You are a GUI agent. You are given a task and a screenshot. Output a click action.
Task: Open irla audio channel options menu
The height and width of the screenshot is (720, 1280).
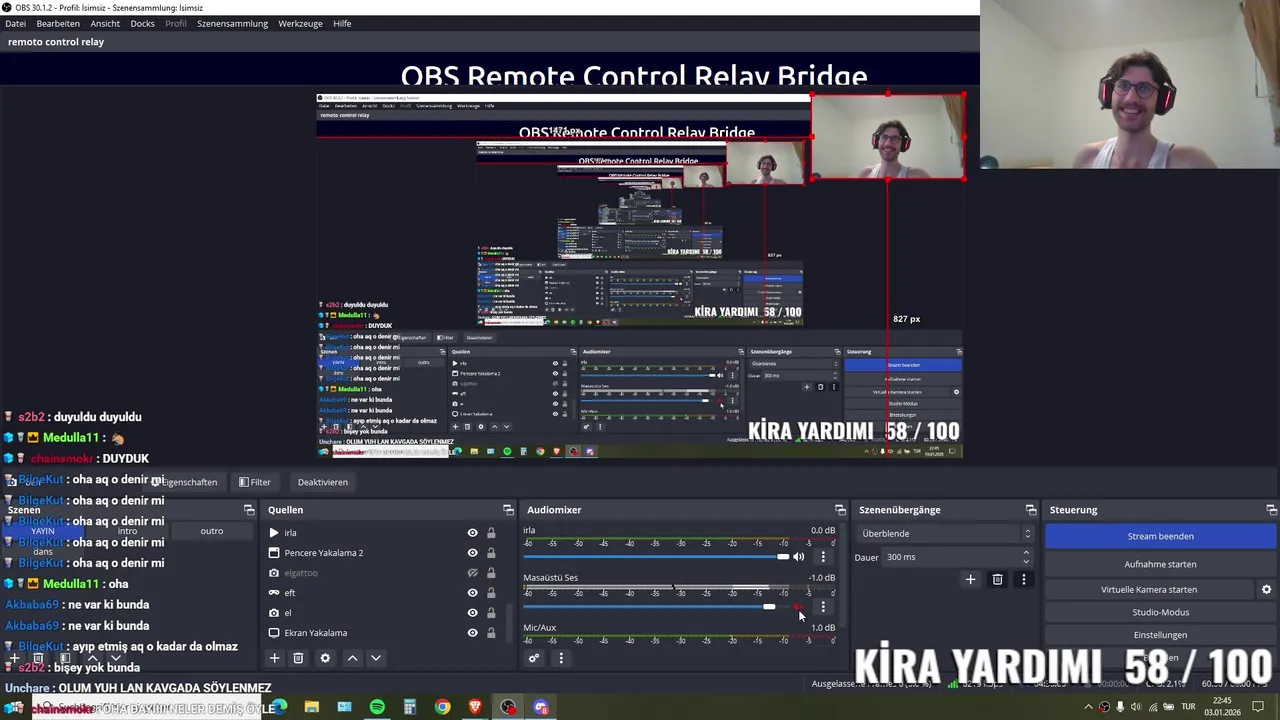point(823,557)
